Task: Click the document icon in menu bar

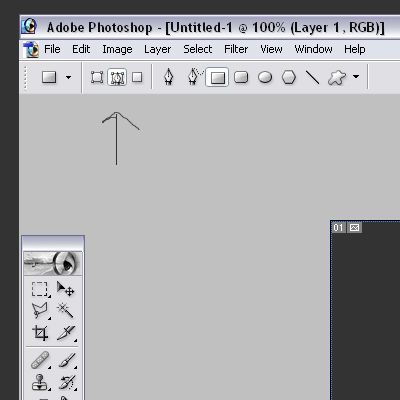Action: [x=31, y=49]
